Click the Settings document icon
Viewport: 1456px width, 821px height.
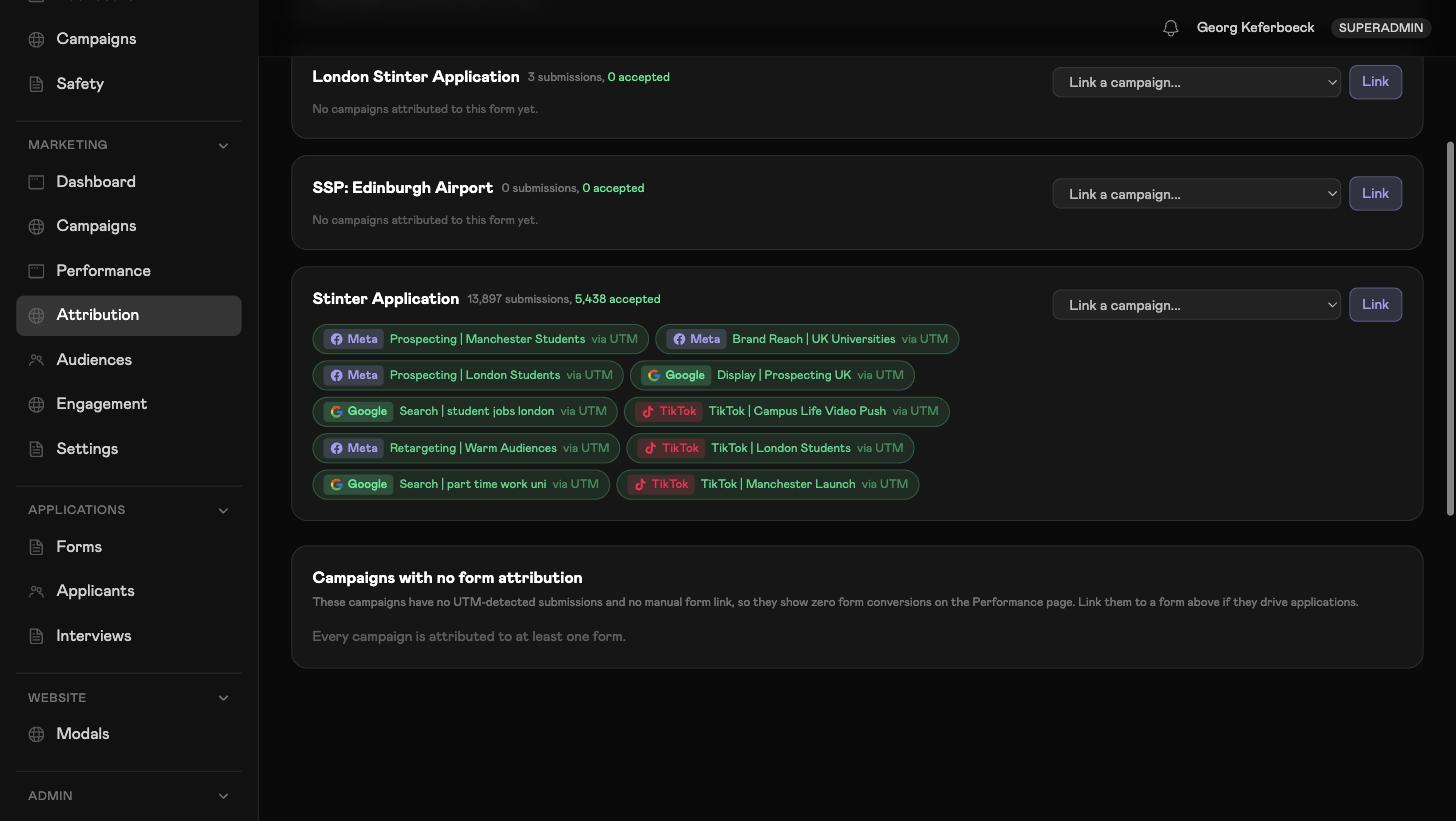pyautogui.click(x=36, y=449)
